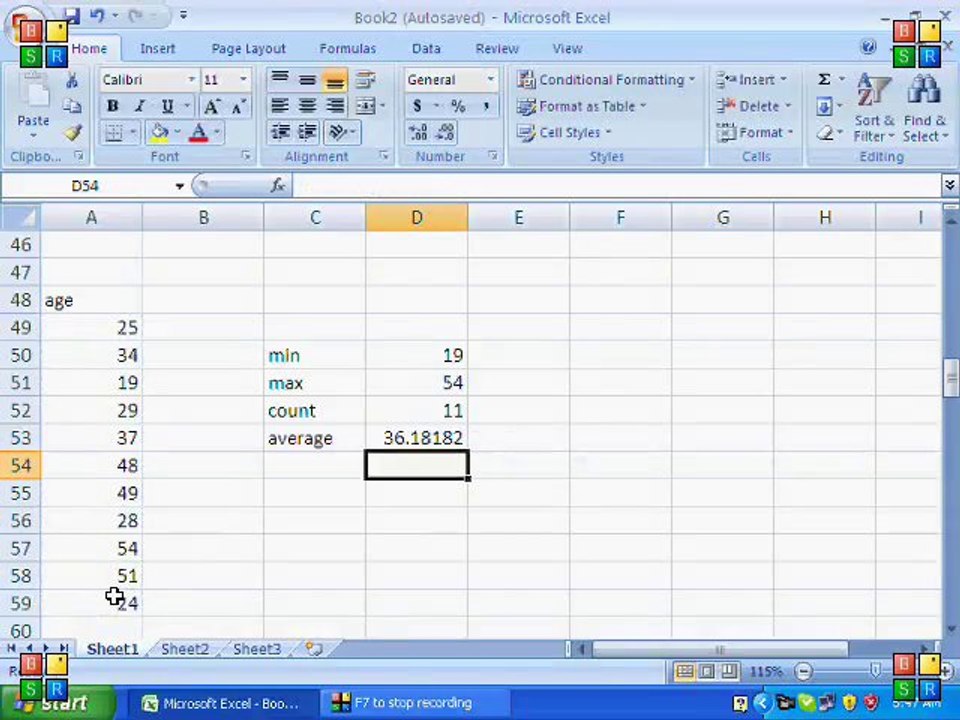This screenshot has width=960, height=720.
Task: Apply Percent style
Action: point(458,106)
